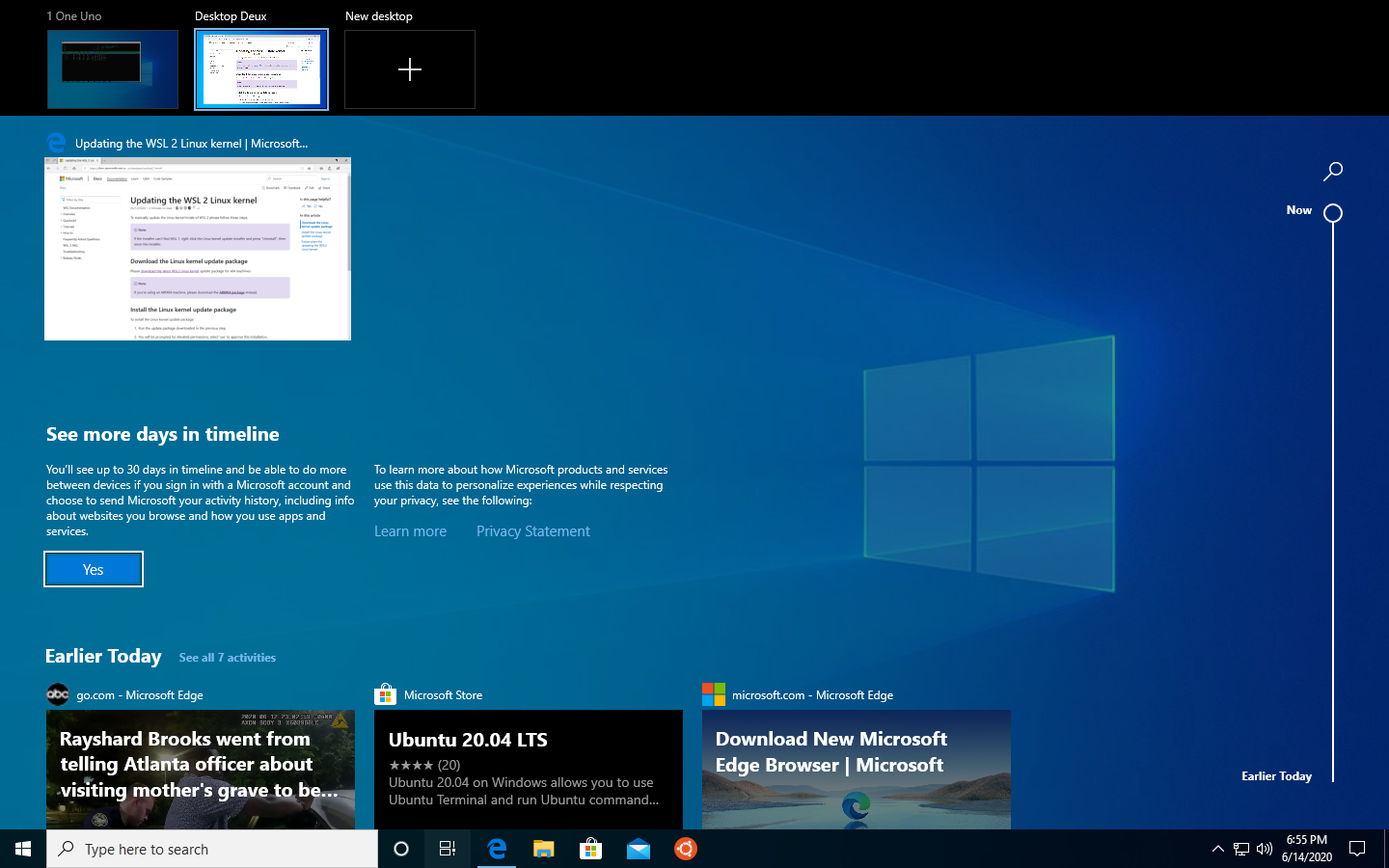Launch Ubuntu from the taskbar
The image size is (1389, 868).
point(685,849)
